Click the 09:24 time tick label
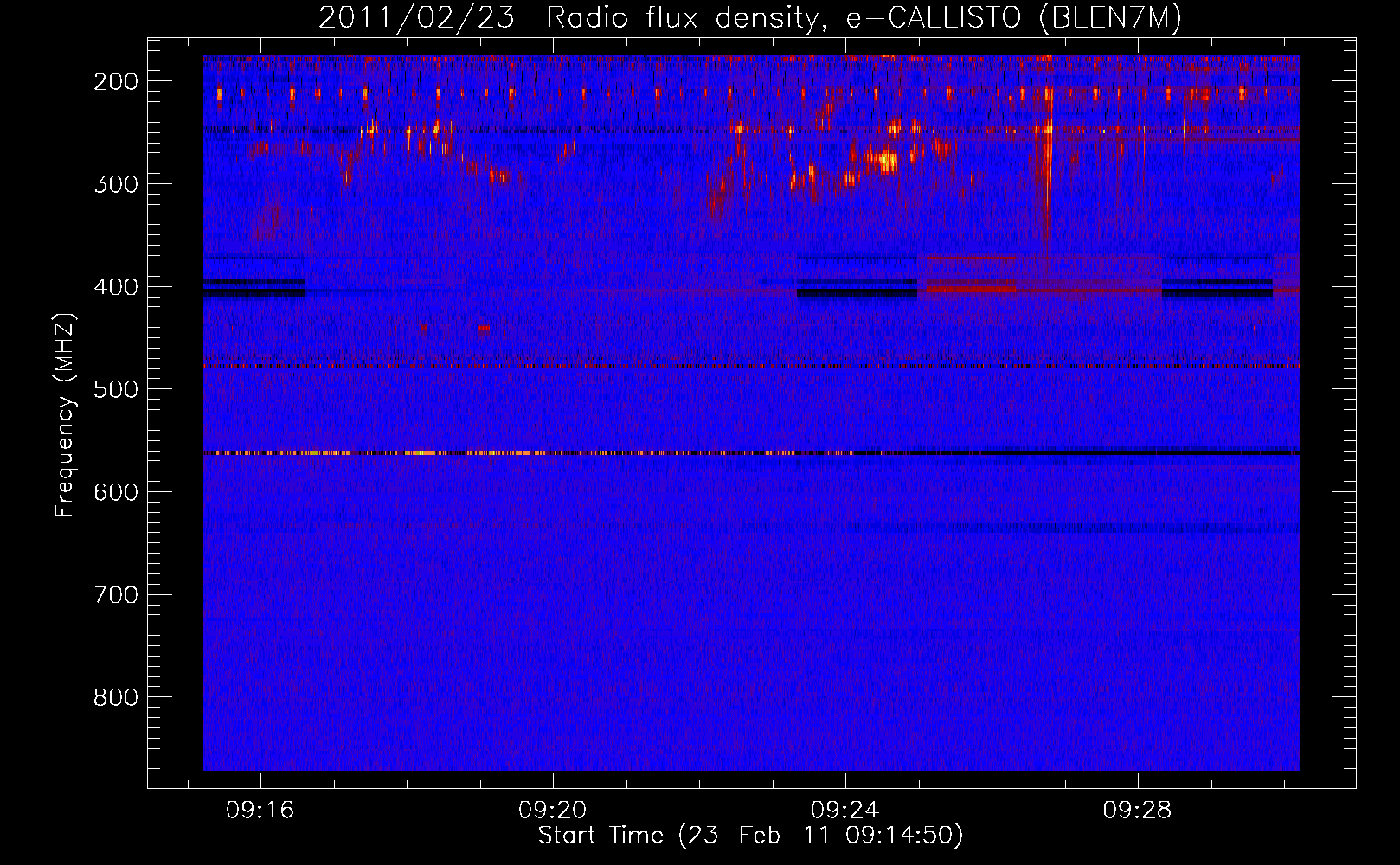 coord(845,811)
